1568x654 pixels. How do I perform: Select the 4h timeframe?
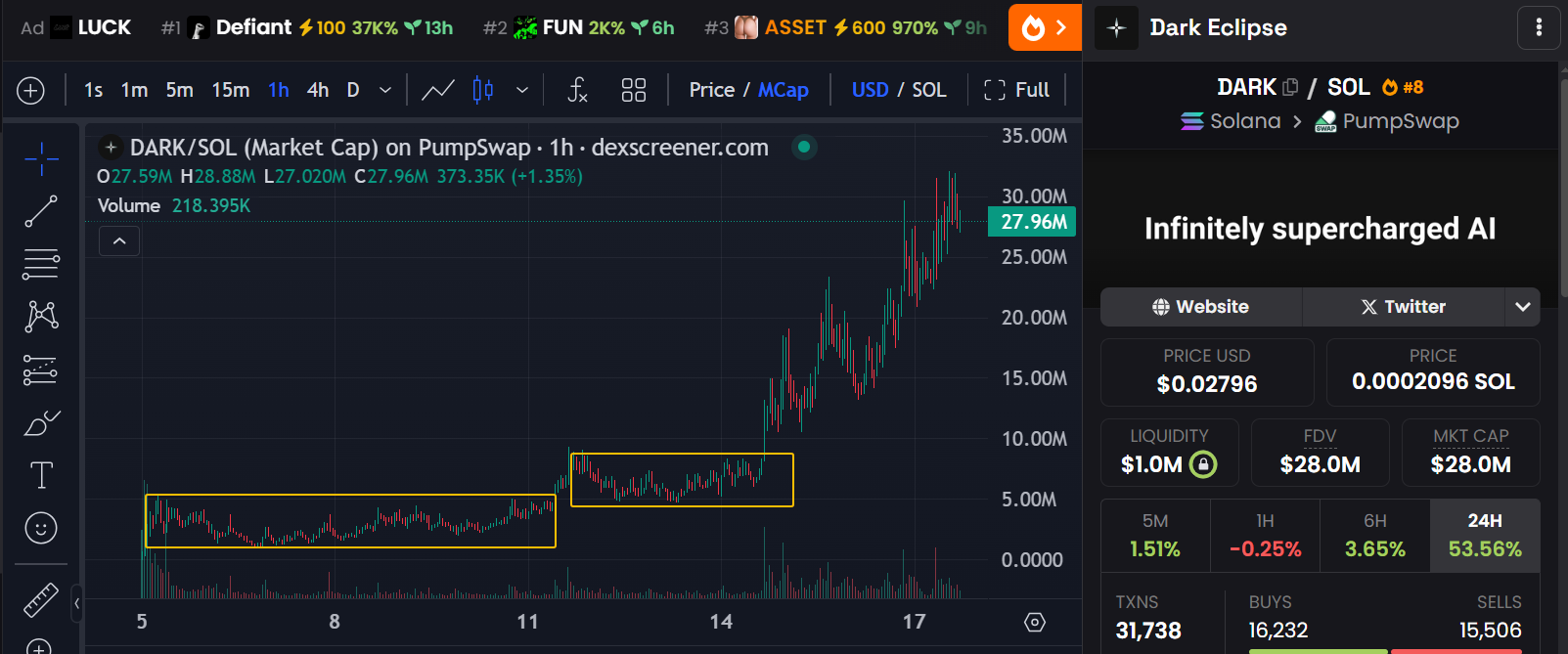tap(318, 90)
